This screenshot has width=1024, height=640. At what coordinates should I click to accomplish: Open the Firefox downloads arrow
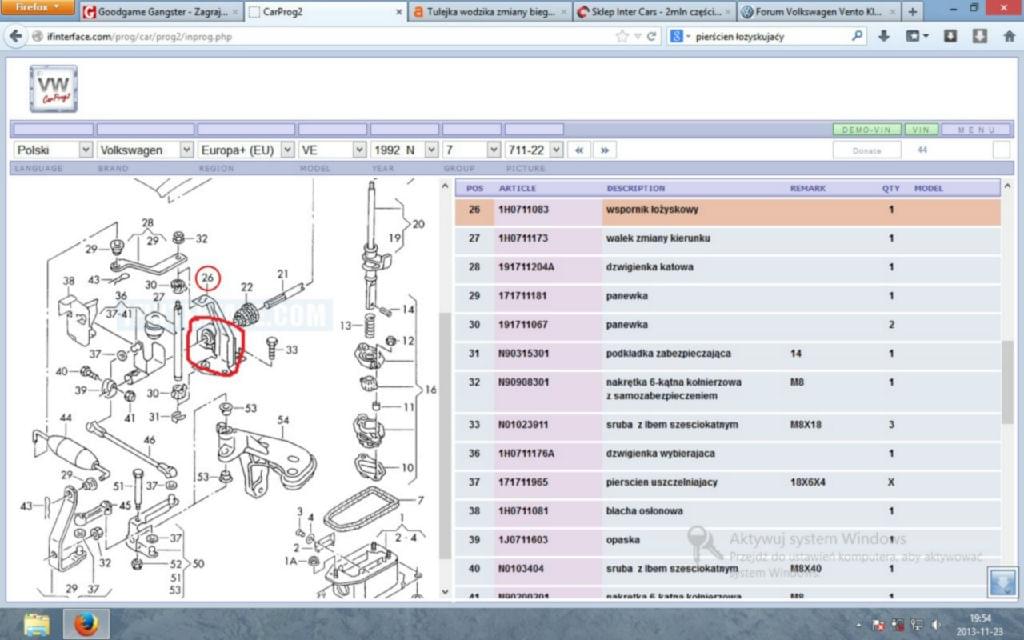click(x=884, y=37)
